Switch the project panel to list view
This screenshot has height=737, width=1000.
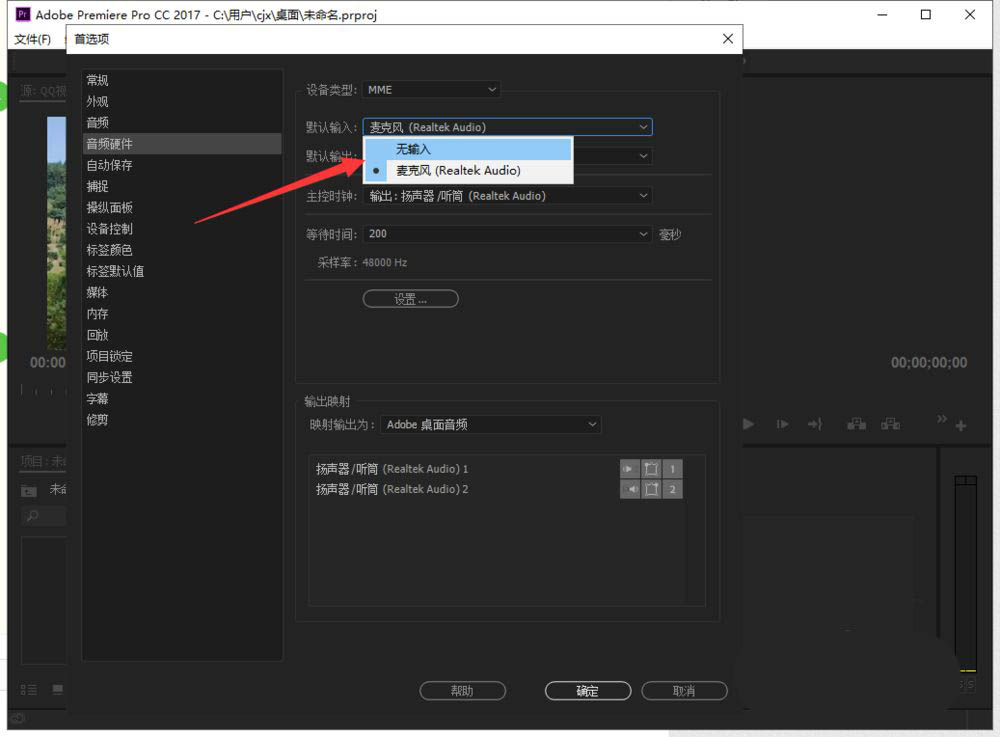(x=29, y=690)
